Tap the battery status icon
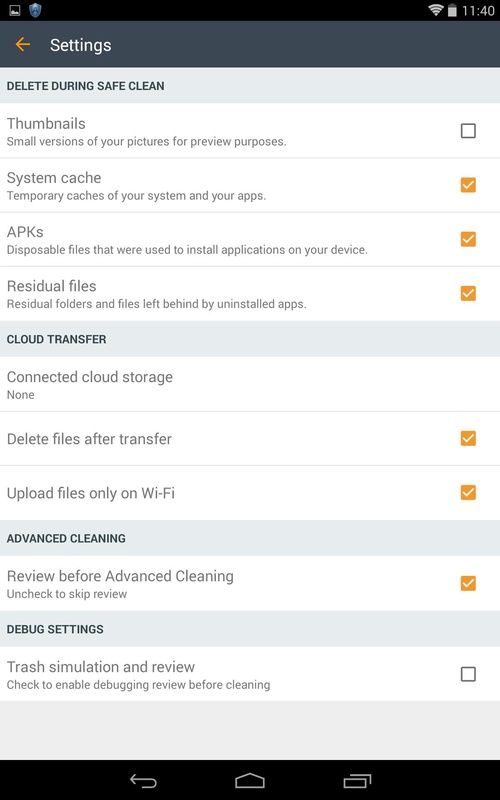The height and width of the screenshot is (800, 500). [x=452, y=10]
